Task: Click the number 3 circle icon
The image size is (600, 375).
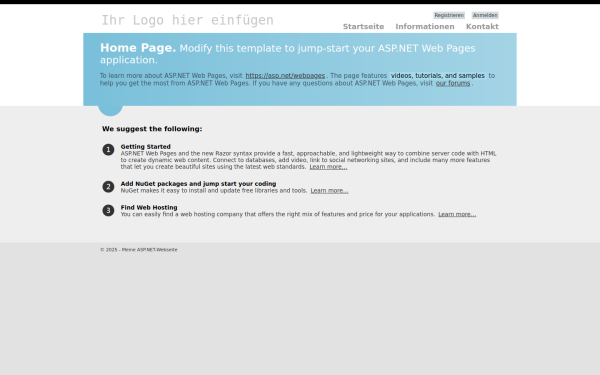Action: [108, 210]
